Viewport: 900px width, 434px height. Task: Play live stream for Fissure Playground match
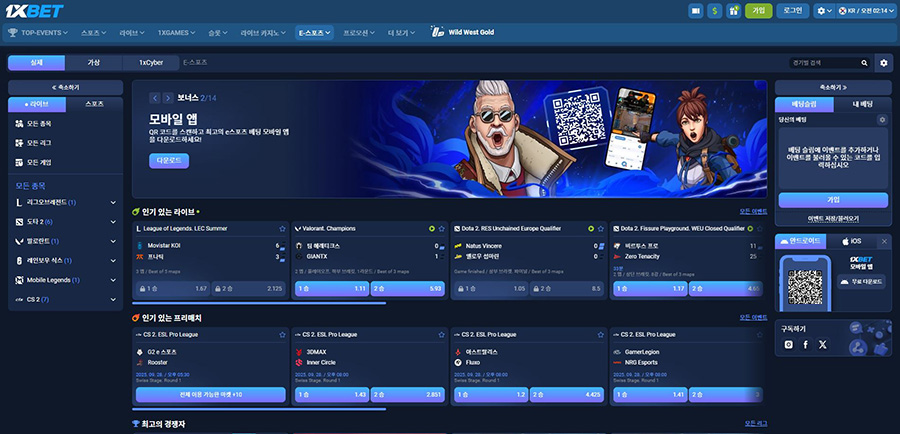(x=750, y=228)
